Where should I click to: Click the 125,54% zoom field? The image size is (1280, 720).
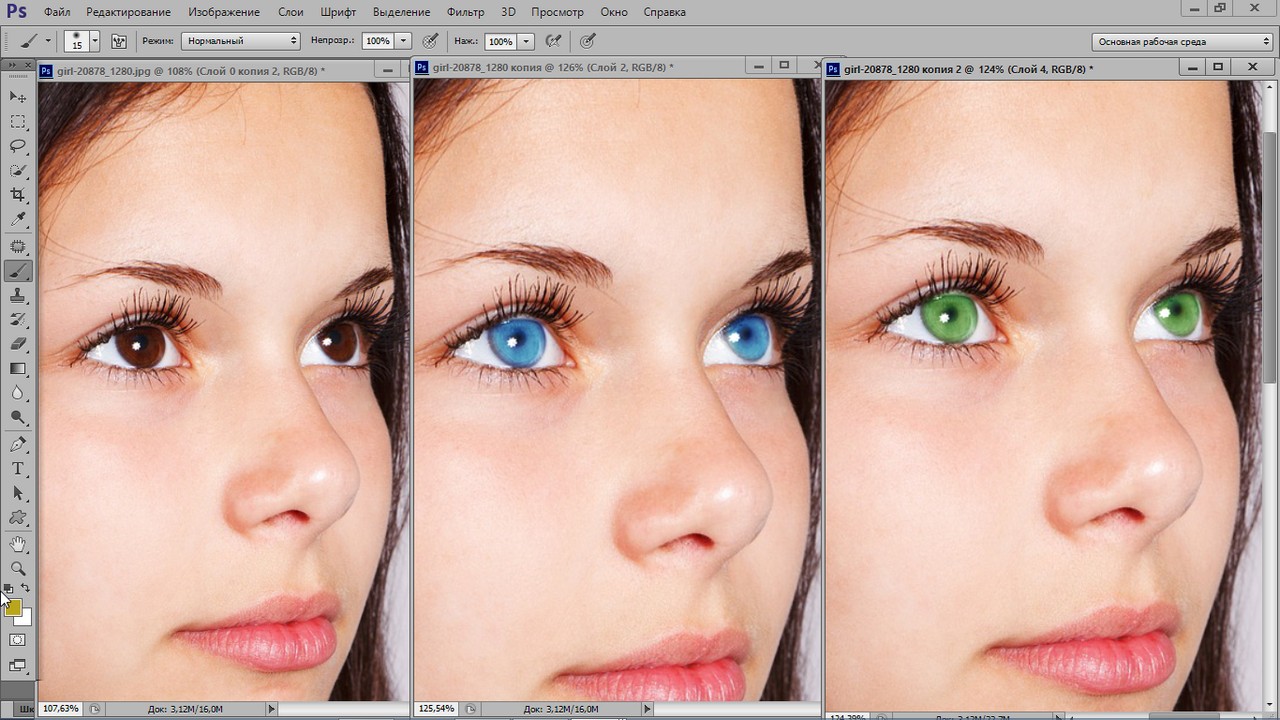coord(436,708)
